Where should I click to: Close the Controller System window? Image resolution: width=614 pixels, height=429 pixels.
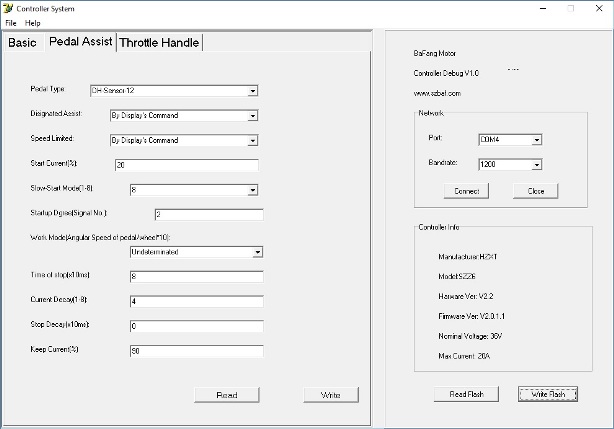pos(599,8)
